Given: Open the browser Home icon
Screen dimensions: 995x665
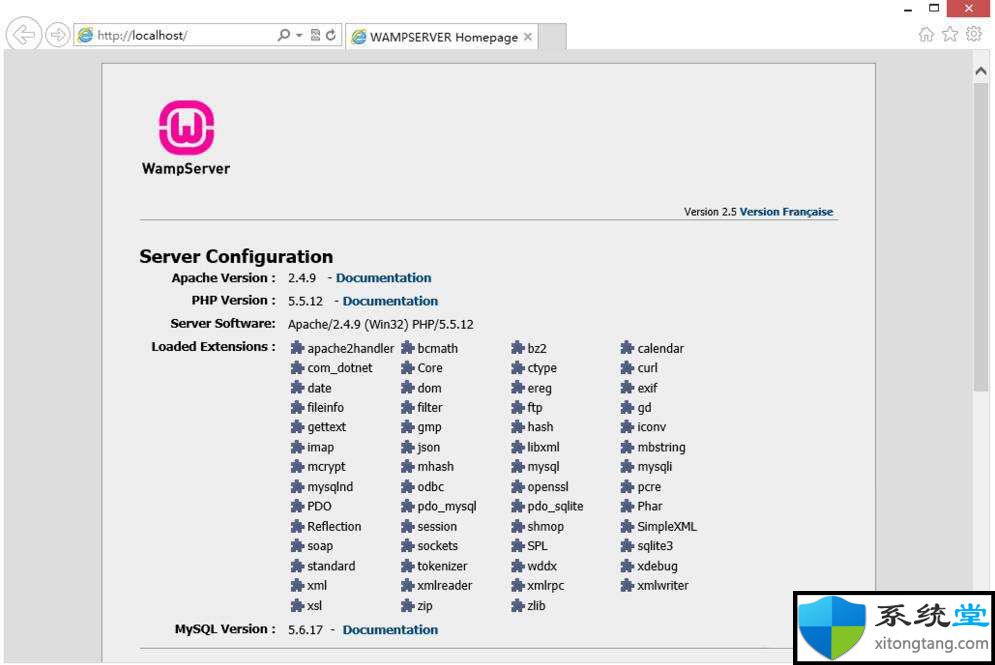Looking at the screenshot, I should (926, 34).
